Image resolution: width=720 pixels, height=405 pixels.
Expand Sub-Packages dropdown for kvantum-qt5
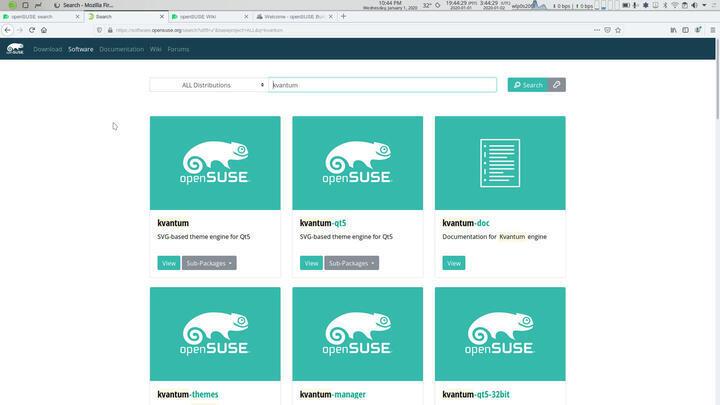pos(352,263)
